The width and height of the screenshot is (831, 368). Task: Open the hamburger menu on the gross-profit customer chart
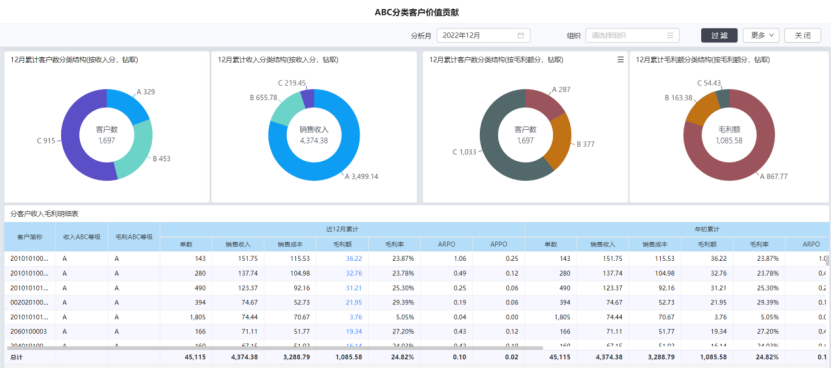coord(621,60)
